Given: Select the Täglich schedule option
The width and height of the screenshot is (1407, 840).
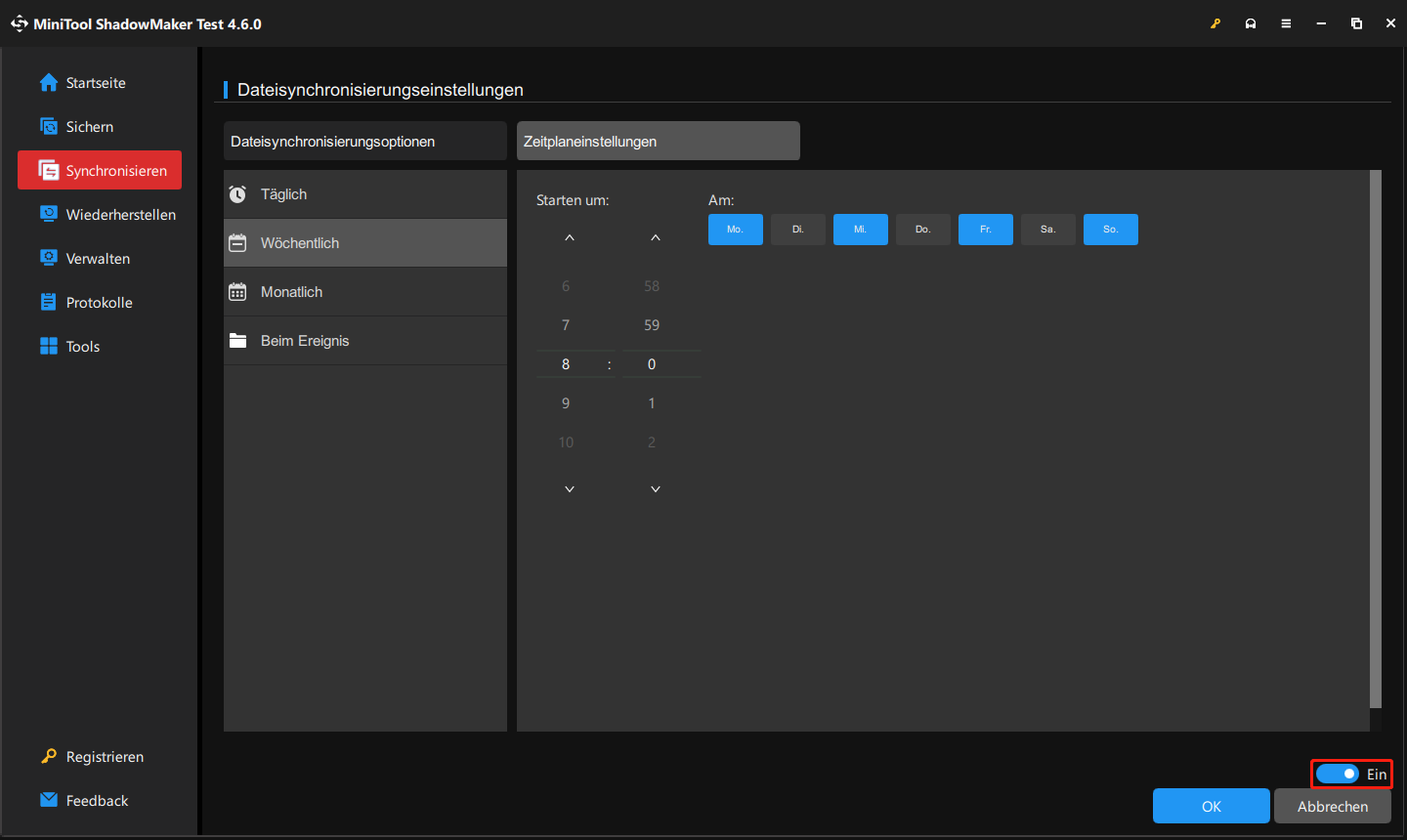Looking at the screenshot, I should [365, 194].
